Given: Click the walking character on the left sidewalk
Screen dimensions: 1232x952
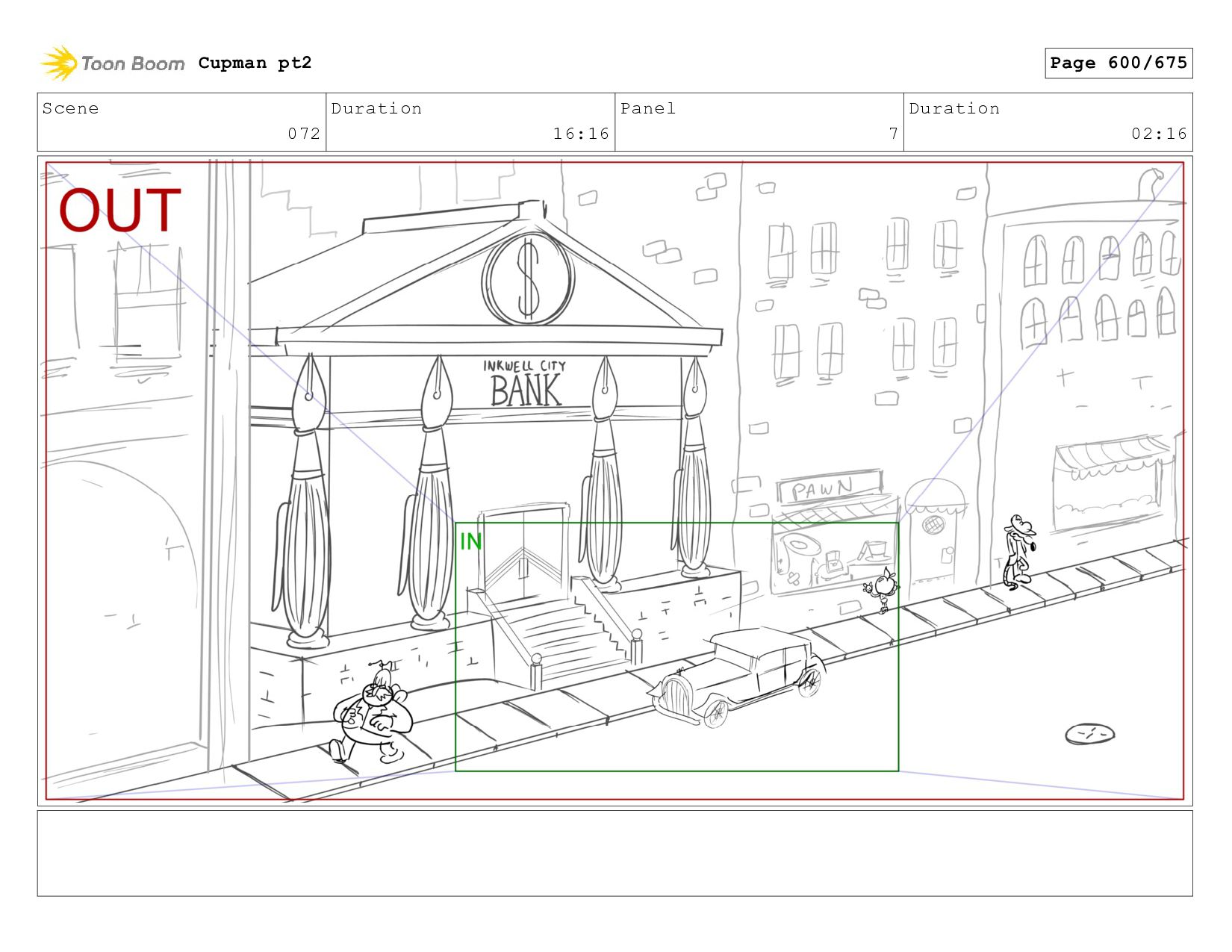Looking at the screenshot, I should 371,713.
